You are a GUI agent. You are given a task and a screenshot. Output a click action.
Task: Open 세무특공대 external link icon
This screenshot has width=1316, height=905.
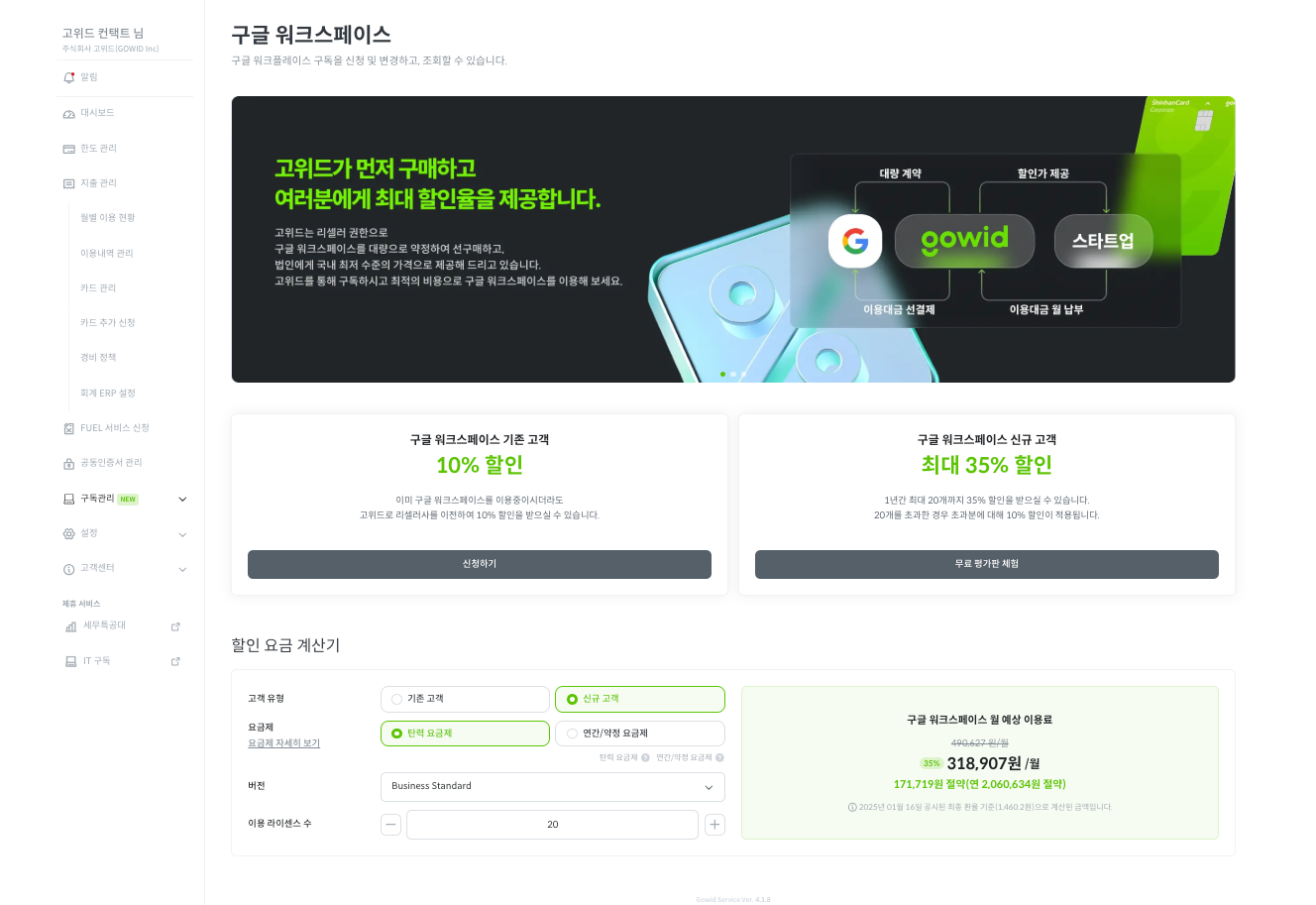point(175,626)
